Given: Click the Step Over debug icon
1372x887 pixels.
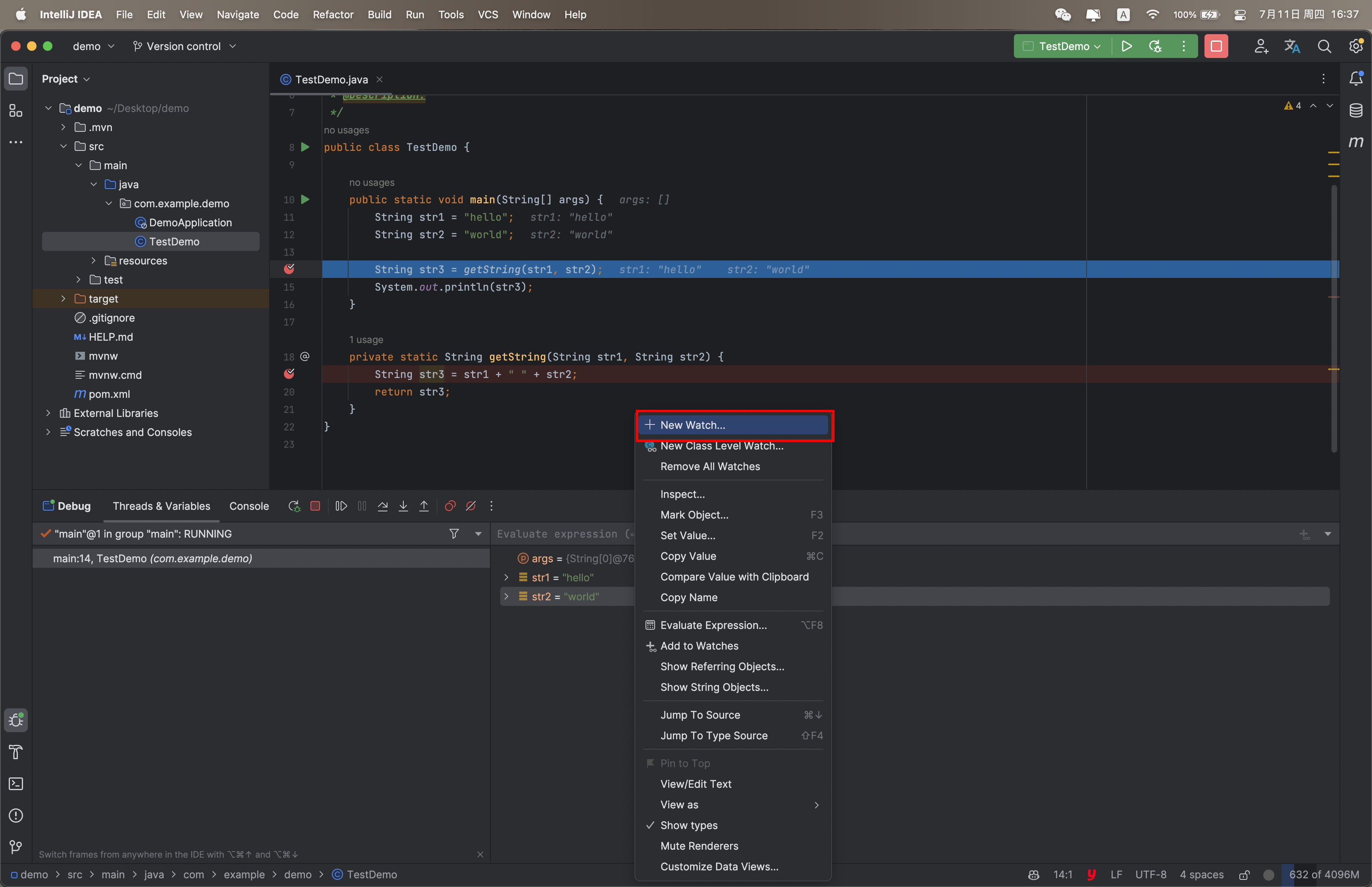Looking at the screenshot, I should click(382, 506).
